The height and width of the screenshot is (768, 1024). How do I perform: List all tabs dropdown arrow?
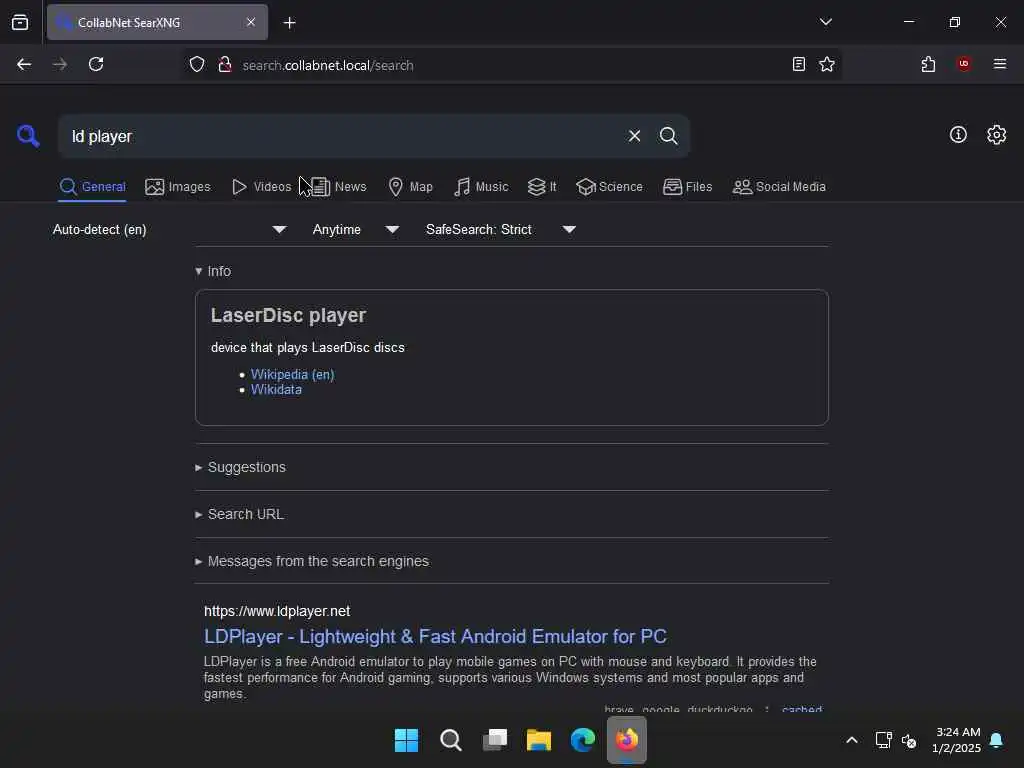tap(825, 22)
